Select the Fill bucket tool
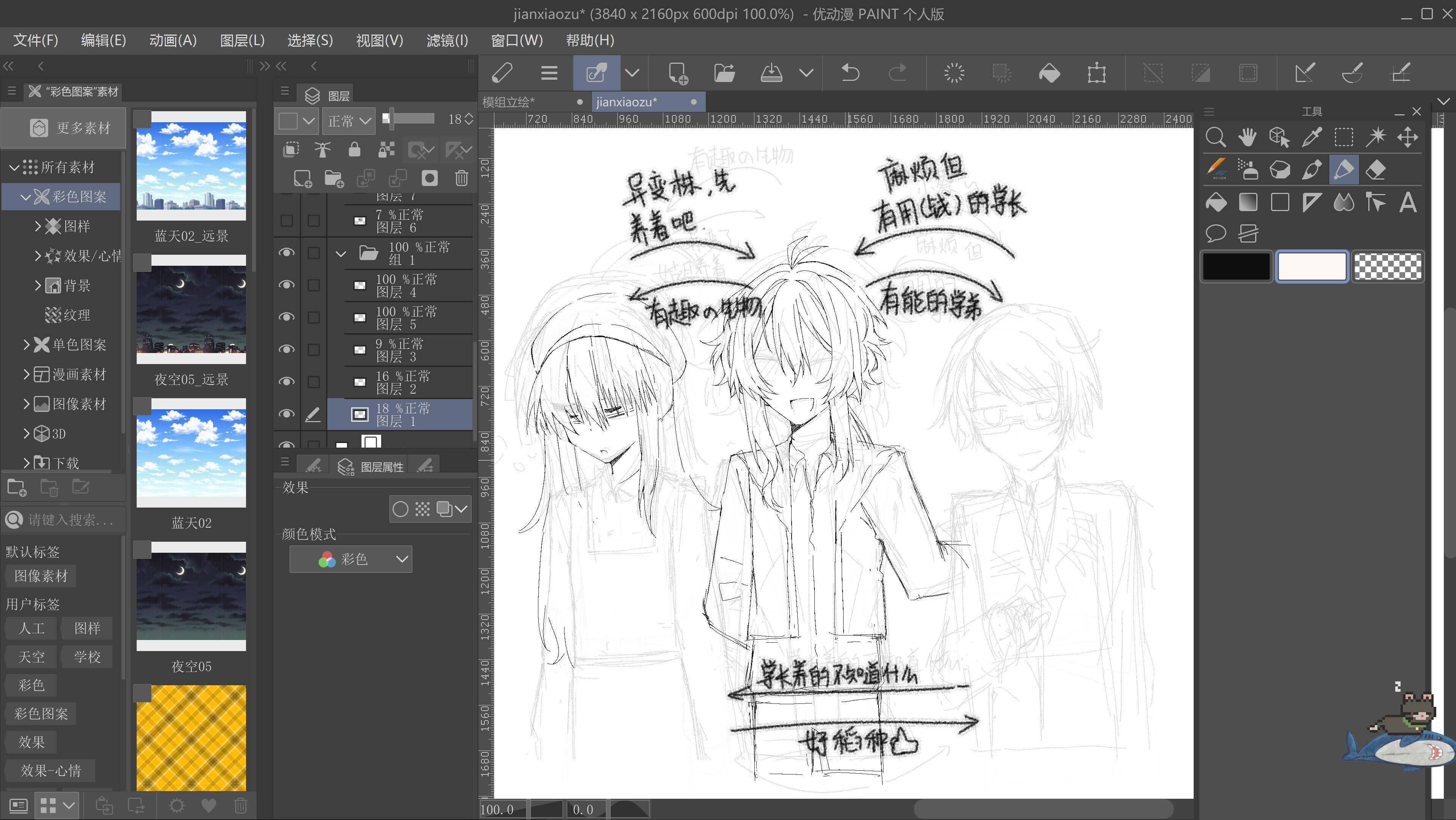Screen dimensions: 1456x820 pos(1216,202)
